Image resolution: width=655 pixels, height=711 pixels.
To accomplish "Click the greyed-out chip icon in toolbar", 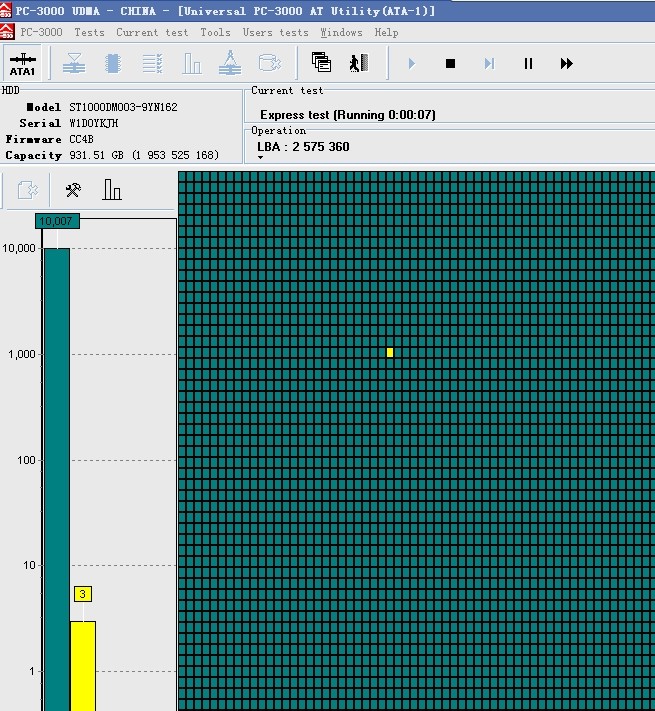I will 113,63.
